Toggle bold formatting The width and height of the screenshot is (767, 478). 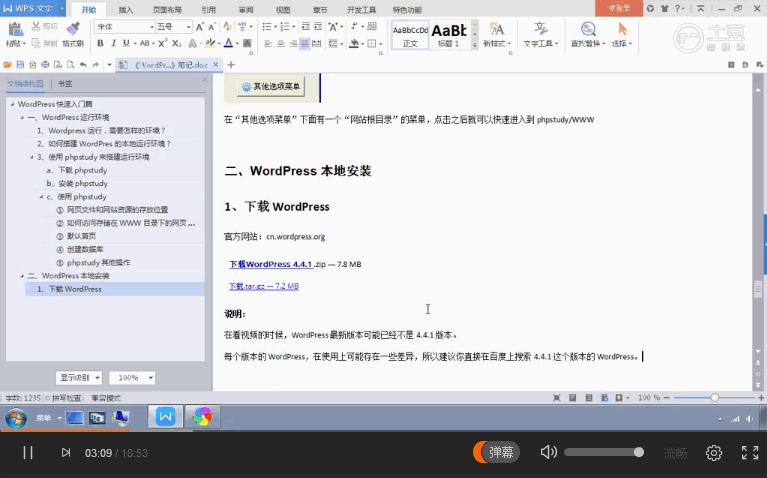point(100,44)
